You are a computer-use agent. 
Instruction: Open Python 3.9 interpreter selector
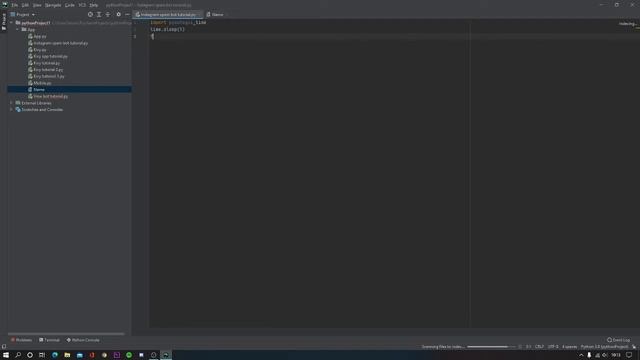[x=604, y=347]
